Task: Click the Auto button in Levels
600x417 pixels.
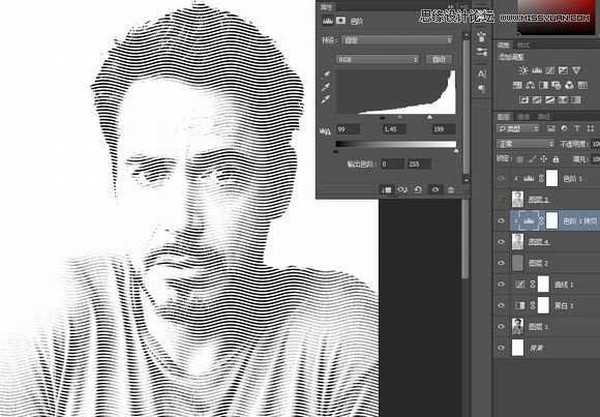Action: (x=440, y=59)
